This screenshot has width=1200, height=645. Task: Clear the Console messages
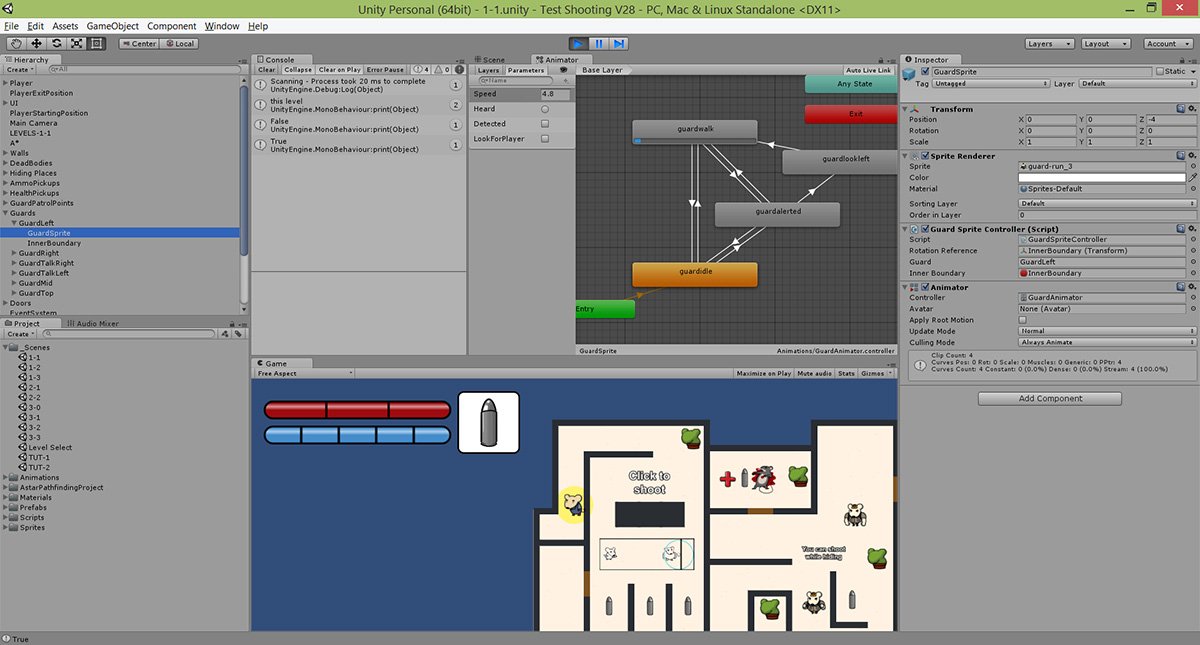click(265, 69)
